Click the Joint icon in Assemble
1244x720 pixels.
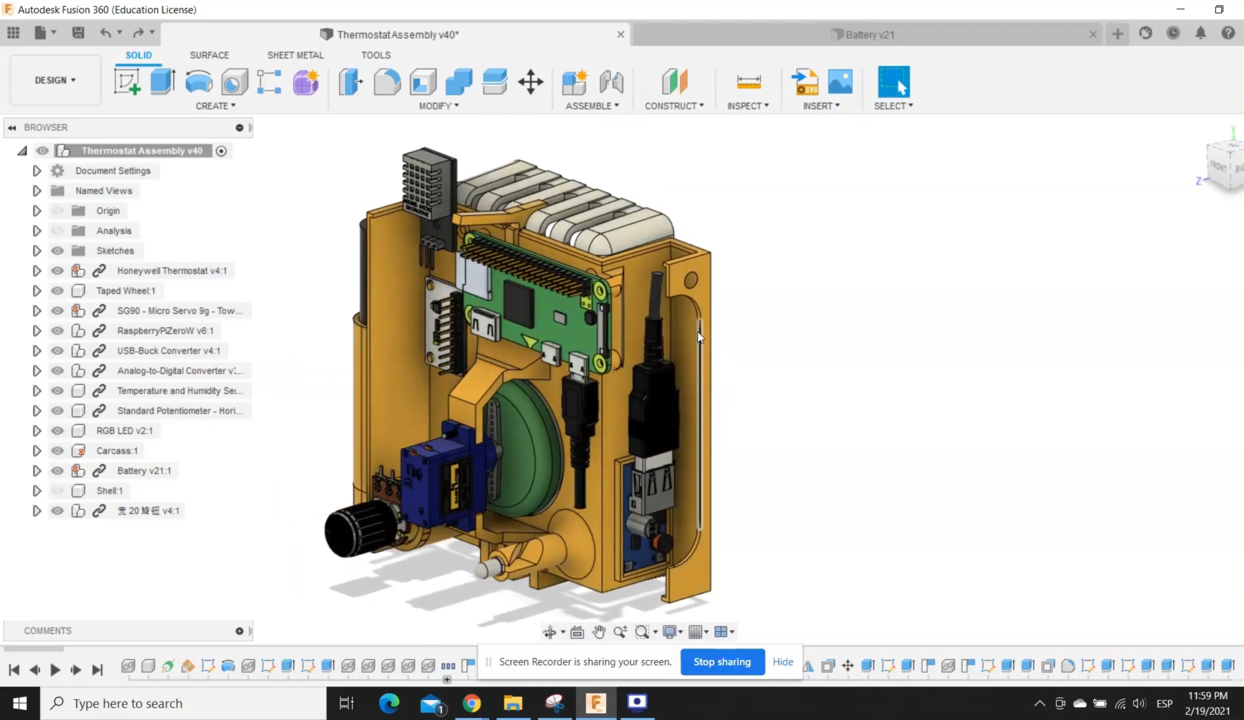pos(611,82)
